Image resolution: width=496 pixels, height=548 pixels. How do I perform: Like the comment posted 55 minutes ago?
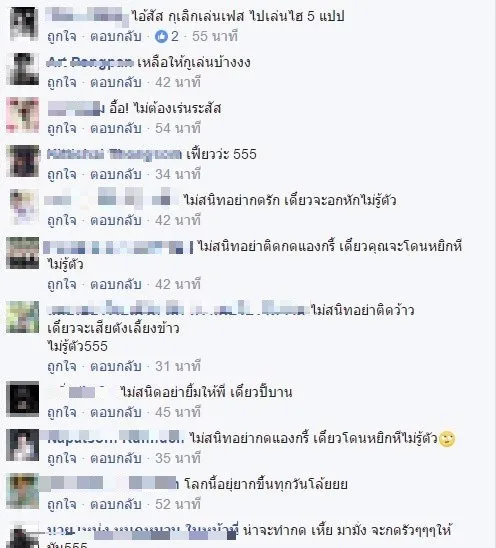coord(62,37)
